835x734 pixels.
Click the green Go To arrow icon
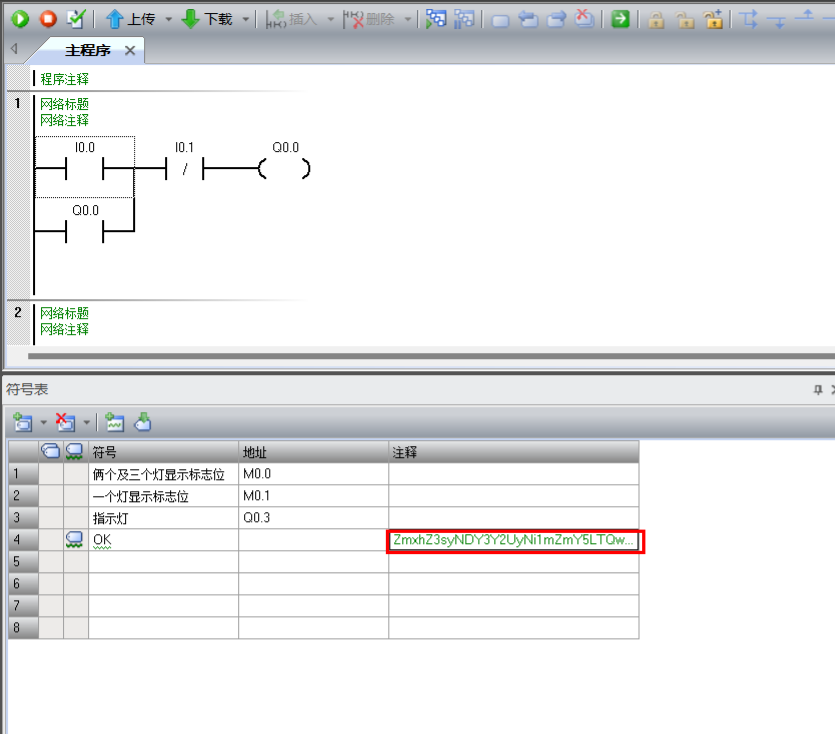(620, 19)
